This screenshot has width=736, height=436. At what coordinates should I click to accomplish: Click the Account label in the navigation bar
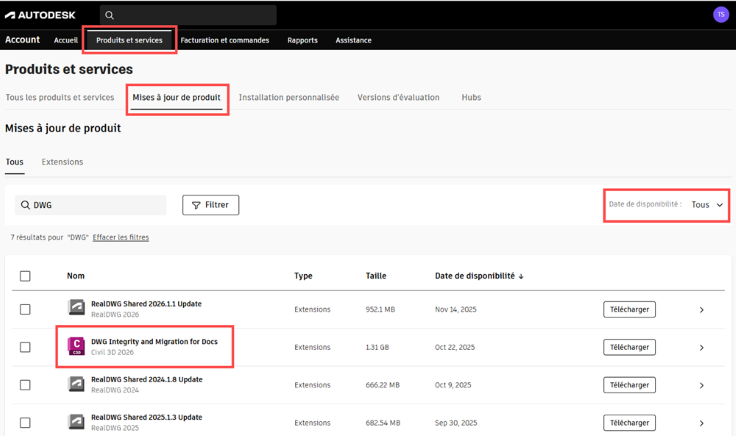tap(23, 40)
